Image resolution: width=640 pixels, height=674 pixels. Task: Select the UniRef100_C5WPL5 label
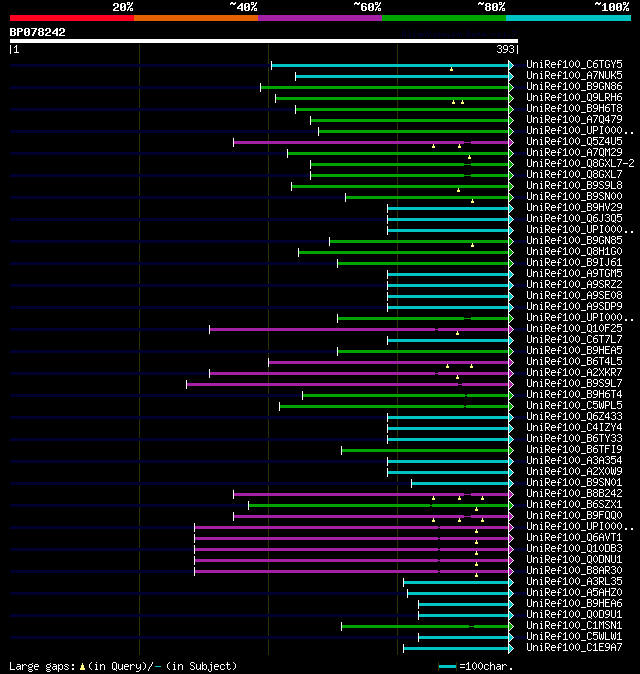click(x=574, y=405)
